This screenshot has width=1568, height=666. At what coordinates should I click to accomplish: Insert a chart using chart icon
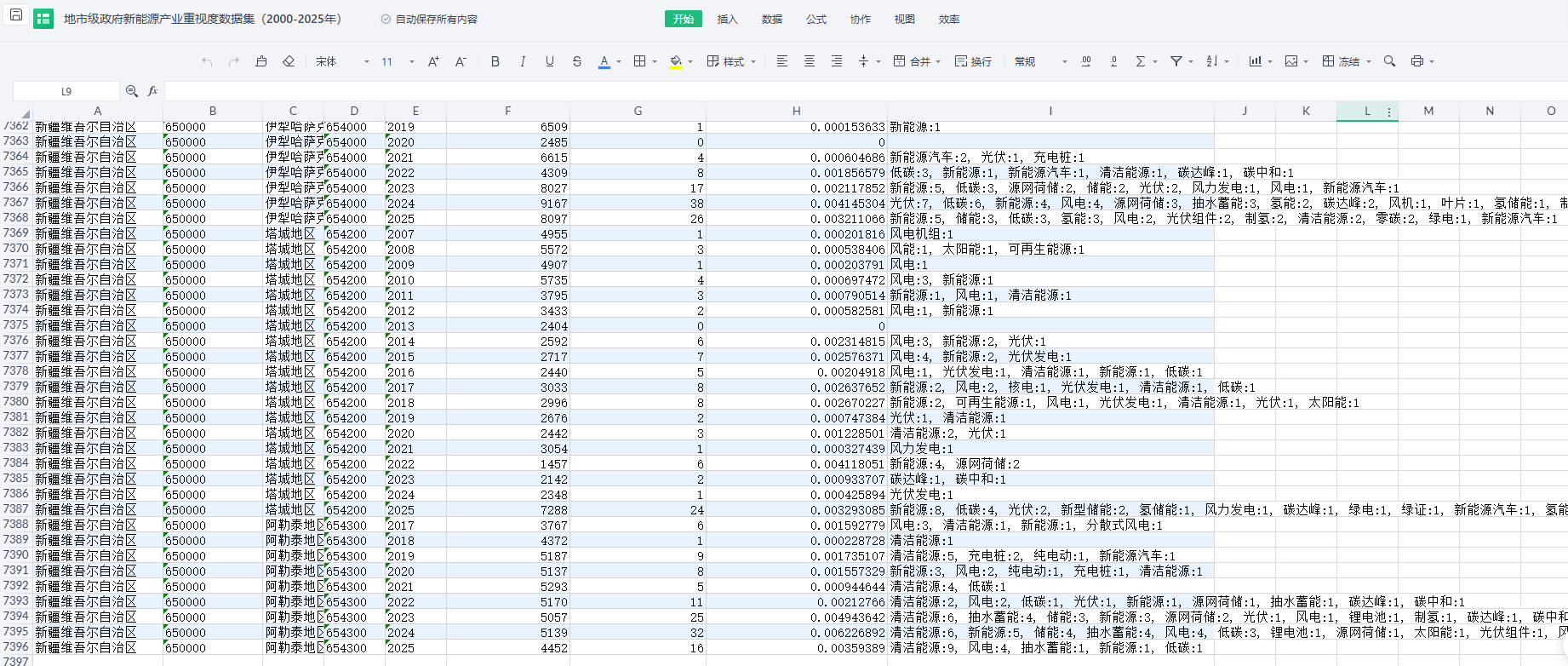click(x=1255, y=61)
